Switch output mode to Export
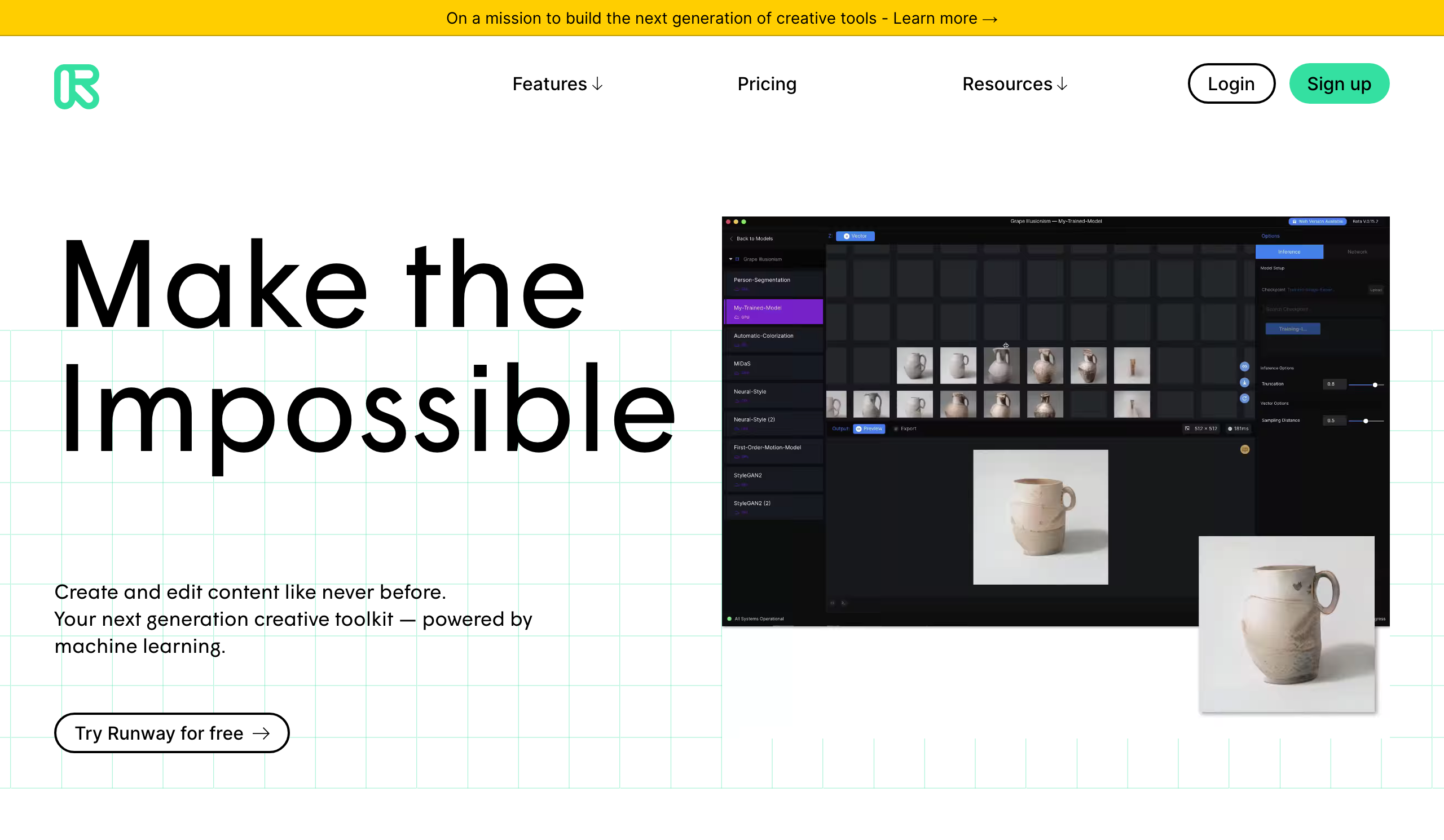 click(905, 428)
